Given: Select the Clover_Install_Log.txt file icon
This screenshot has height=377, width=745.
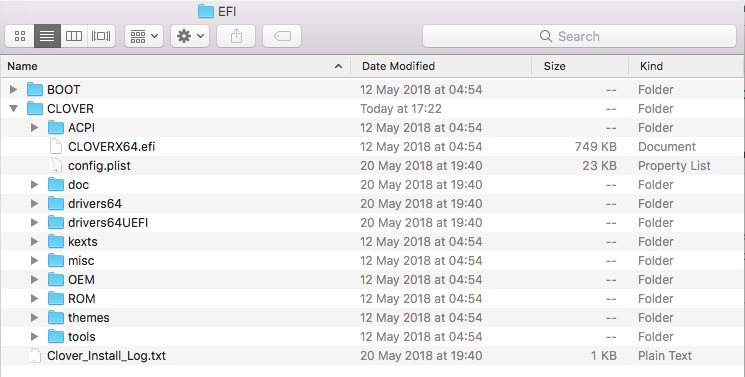Looking at the screenshot, I should click(x=35, y=356).
